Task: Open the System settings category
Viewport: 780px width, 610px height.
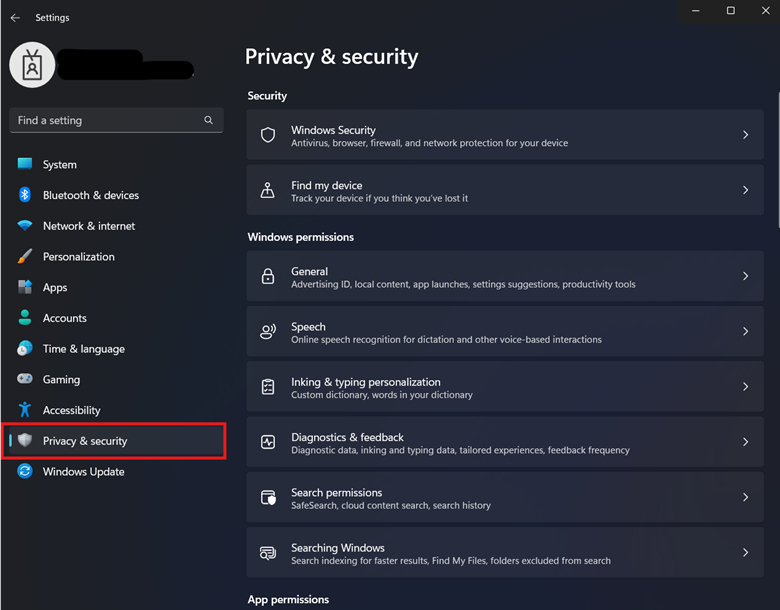Action: click(116, 164)
